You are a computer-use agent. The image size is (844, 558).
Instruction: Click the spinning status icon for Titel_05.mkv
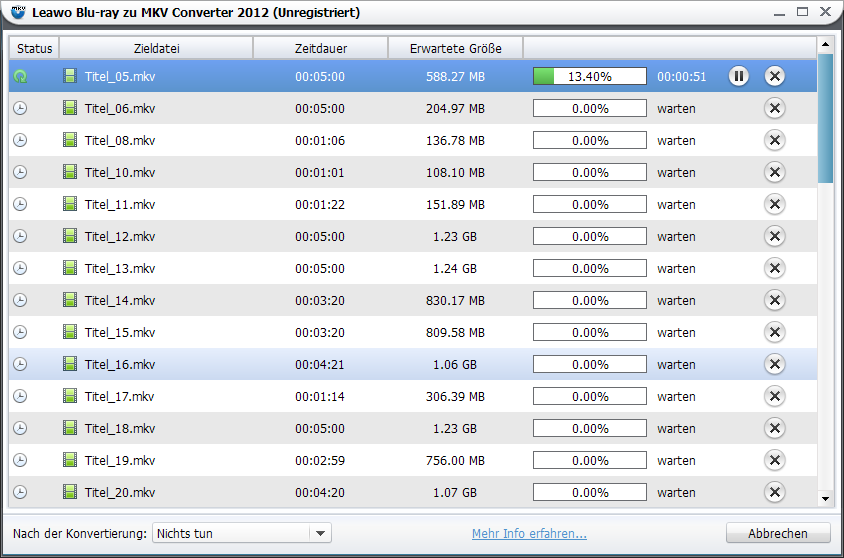[20, 76]
